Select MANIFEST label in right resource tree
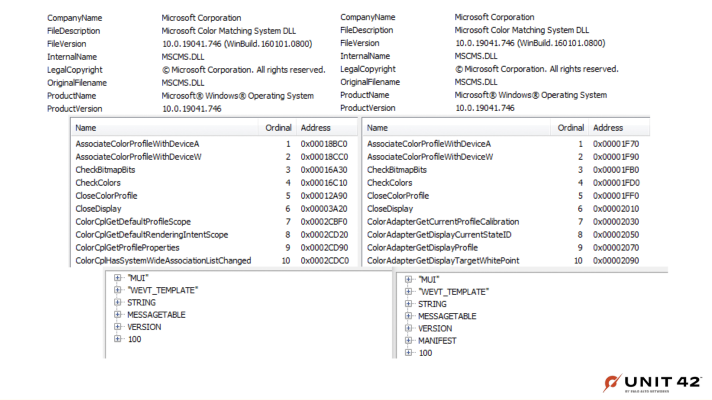This screenshot has height=400, width=712. point(437,341)
